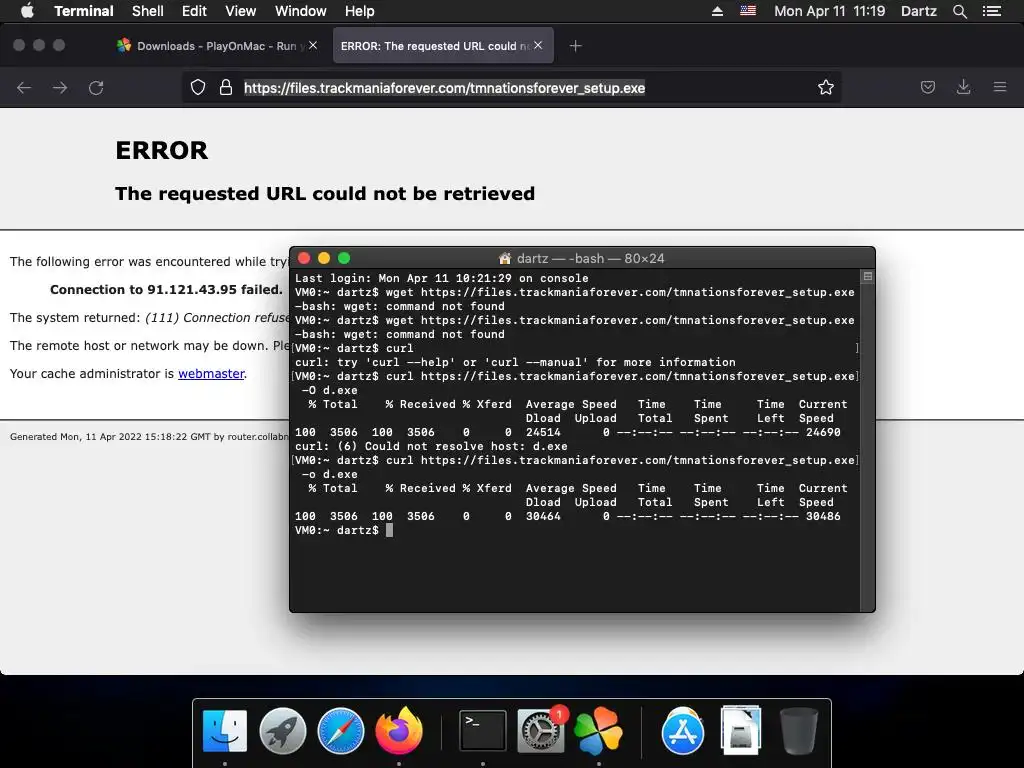Open Launchpad from the Dock
Image resolution: width=1024 pixels, height=768 pixels.
coord(283,731)
